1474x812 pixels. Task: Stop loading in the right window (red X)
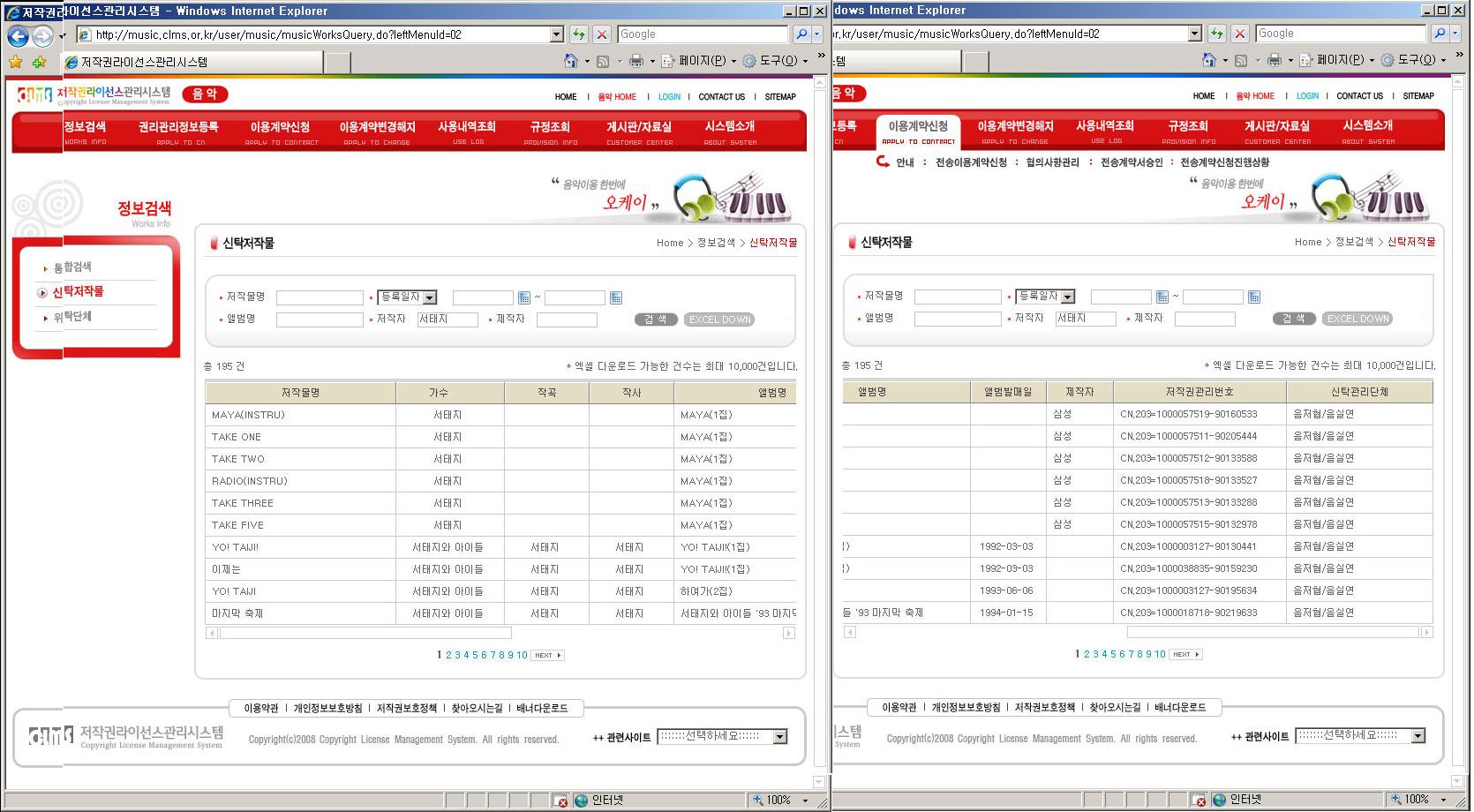click(1240, 34)
